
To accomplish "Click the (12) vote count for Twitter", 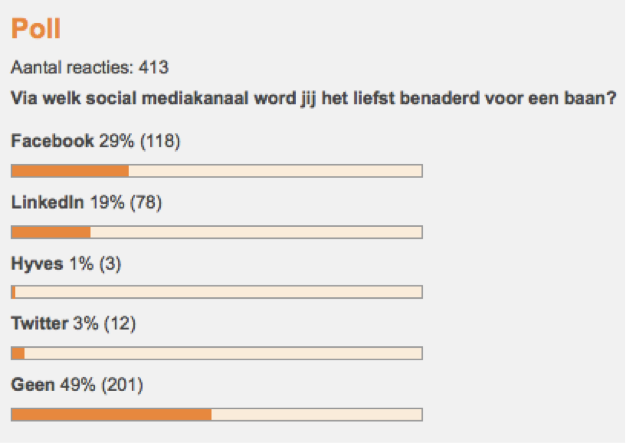I will [x=118, y=324].
